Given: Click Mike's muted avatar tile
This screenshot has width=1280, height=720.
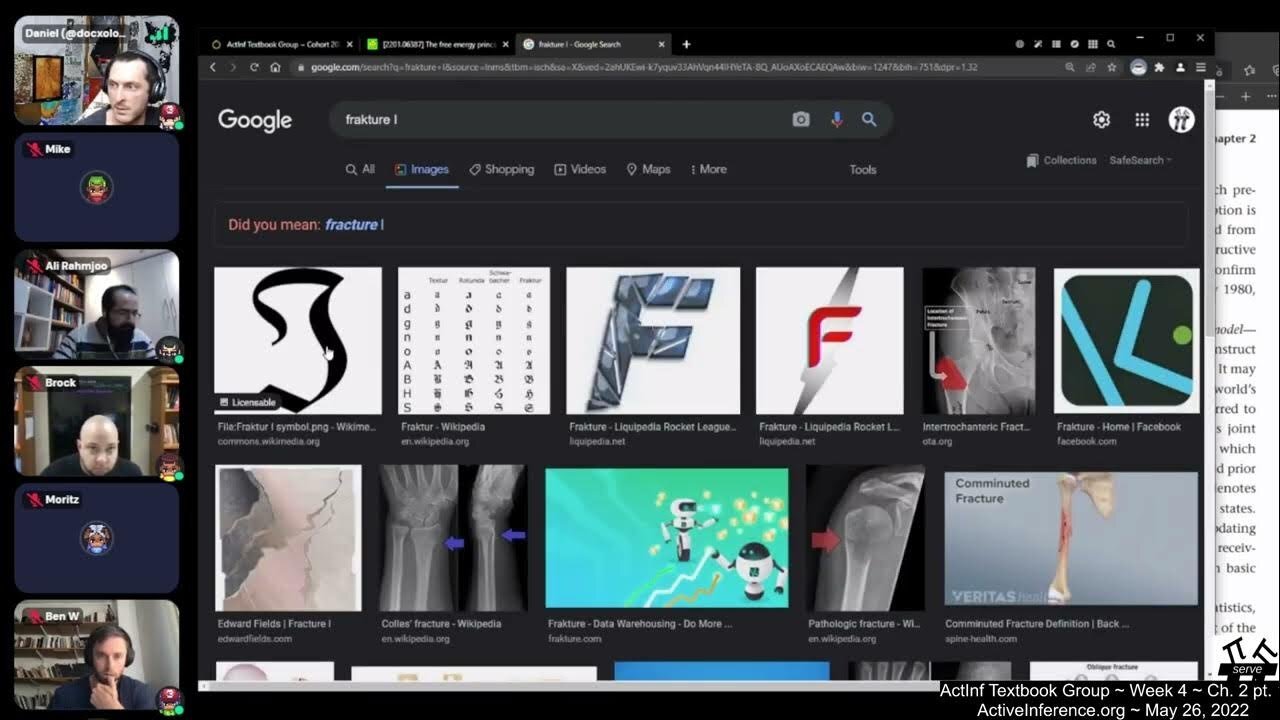Looking at the screenshot, I should (97, 187).
